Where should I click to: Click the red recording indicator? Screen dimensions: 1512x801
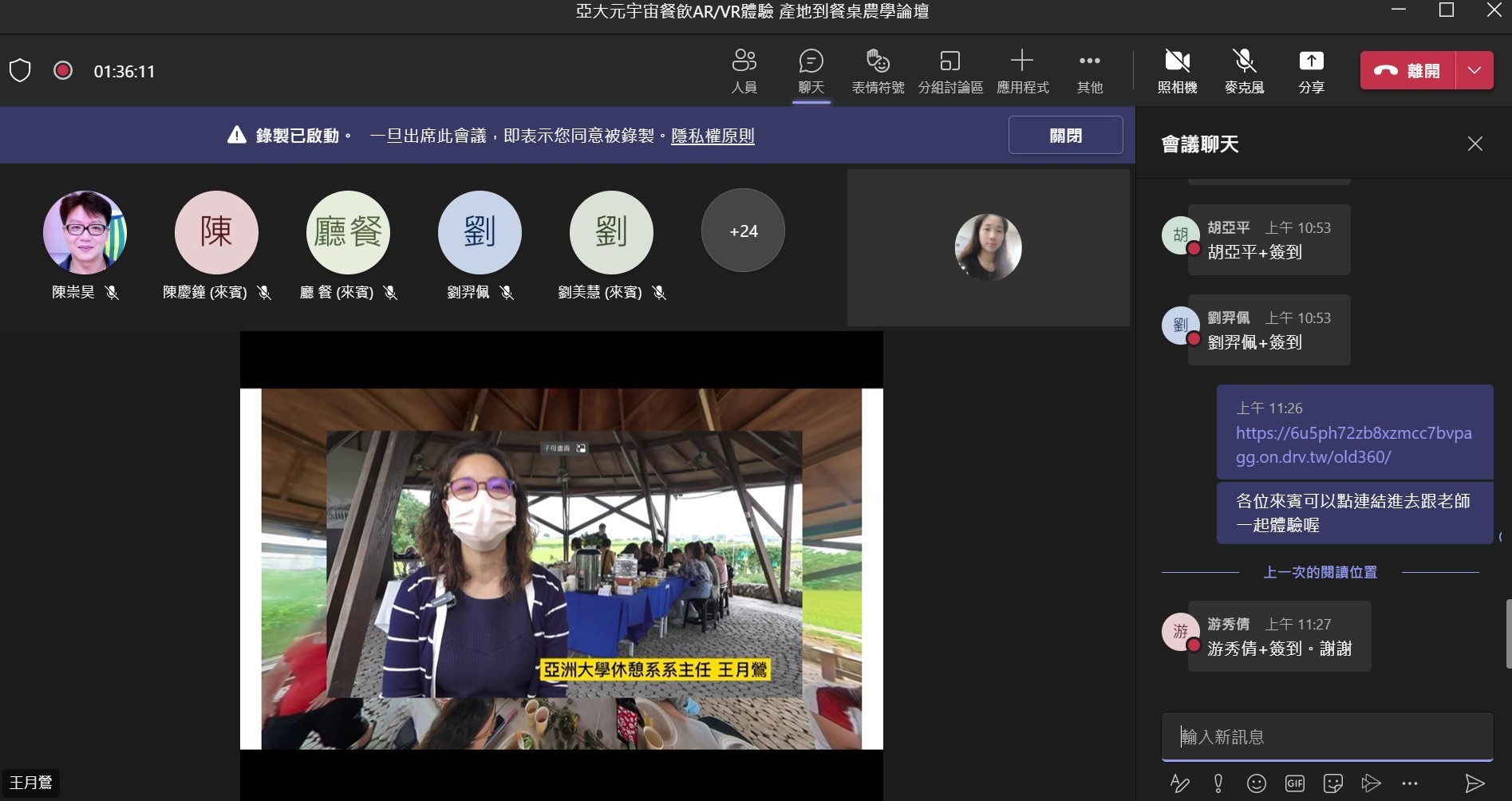tap(63, 70)
